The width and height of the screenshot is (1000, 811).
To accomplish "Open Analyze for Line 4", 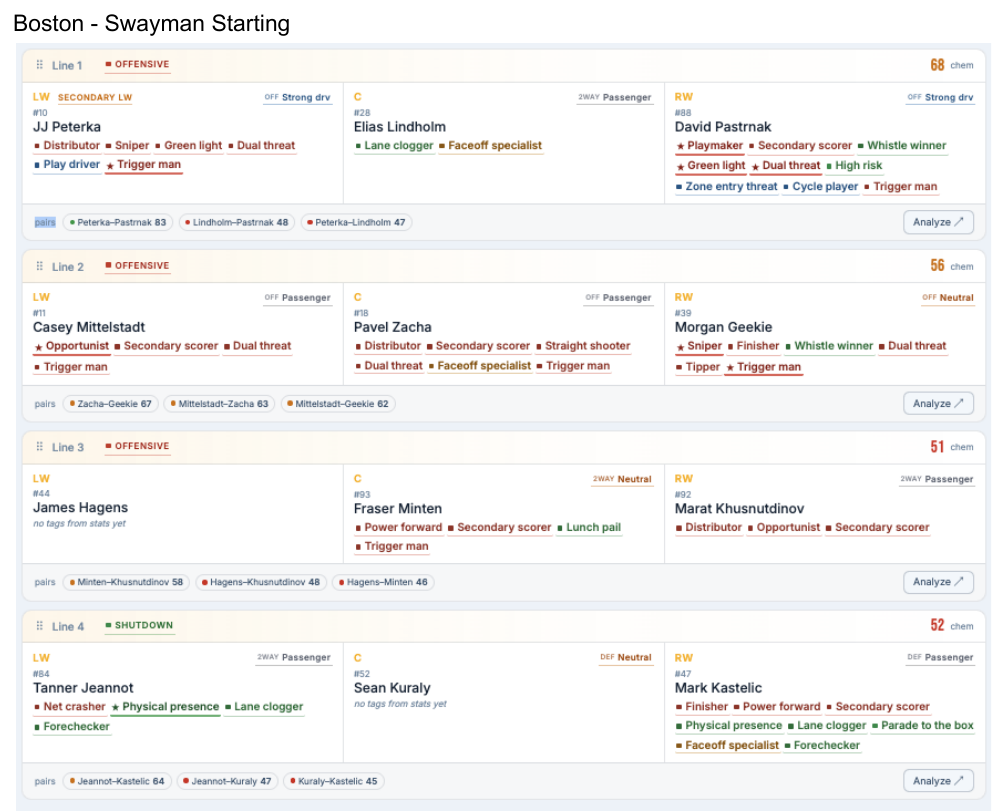I will pos(938,780).
